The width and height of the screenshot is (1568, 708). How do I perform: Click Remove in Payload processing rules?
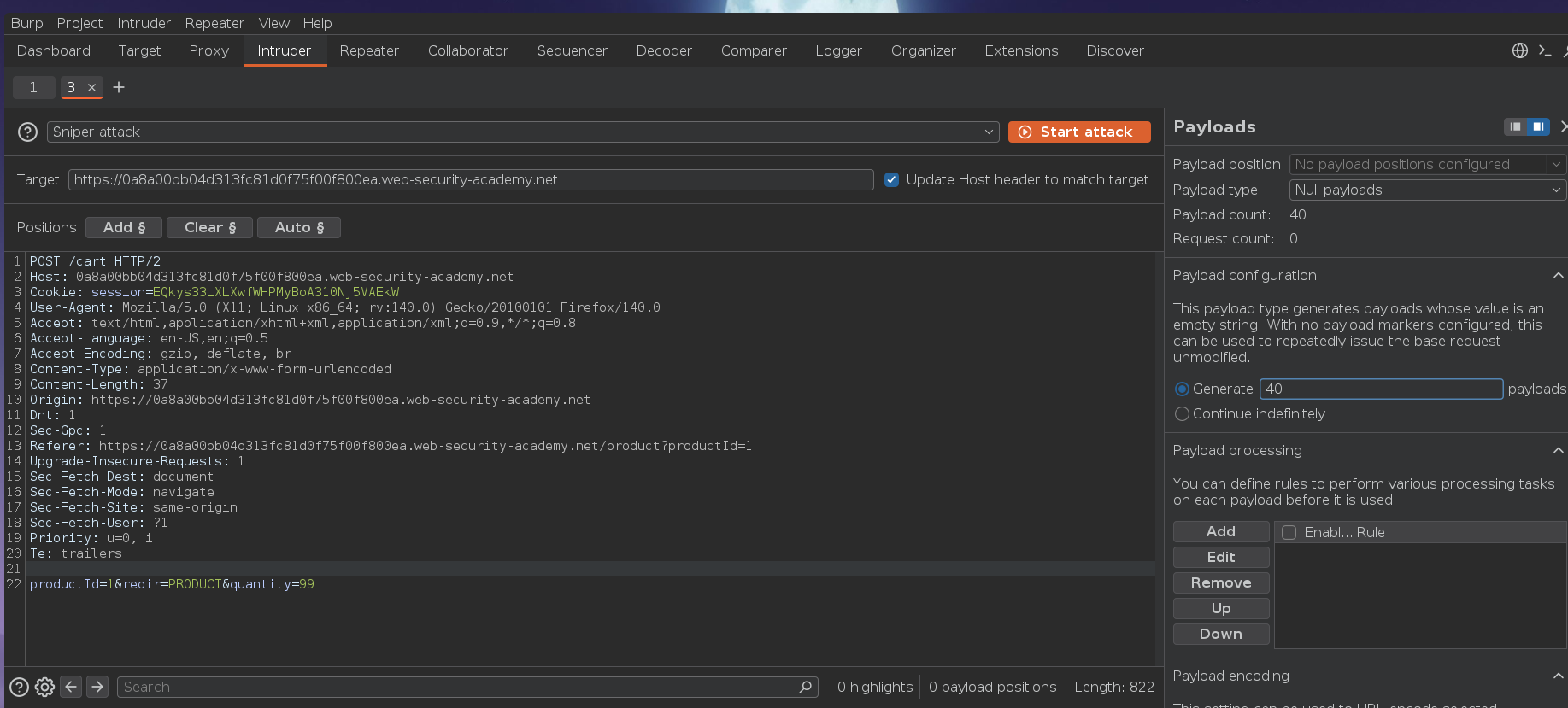point(1221,582)
